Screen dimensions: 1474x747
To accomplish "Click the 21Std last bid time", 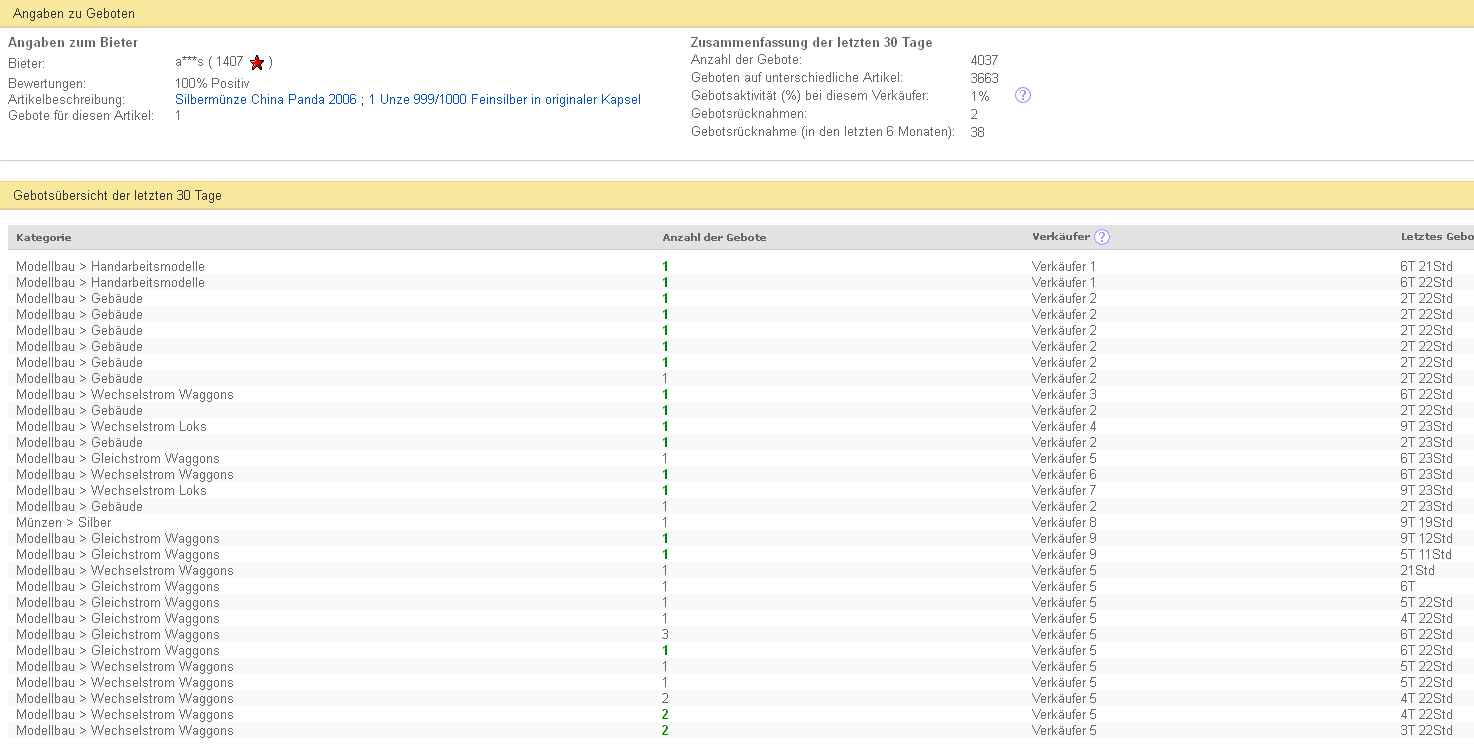I will [x=1417, y=571].
